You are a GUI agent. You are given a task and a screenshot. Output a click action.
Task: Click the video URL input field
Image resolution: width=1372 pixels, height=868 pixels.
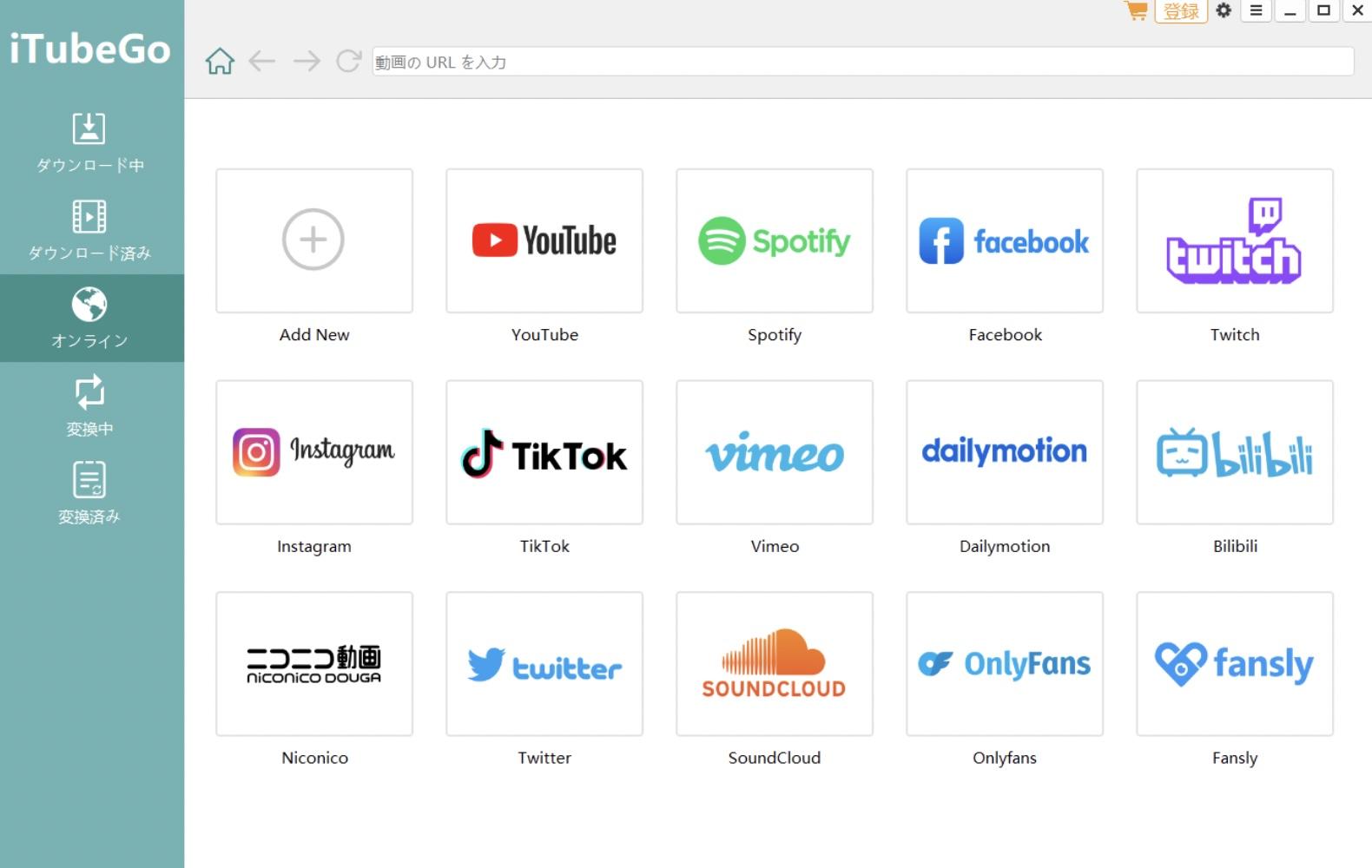tap(863, 62)
